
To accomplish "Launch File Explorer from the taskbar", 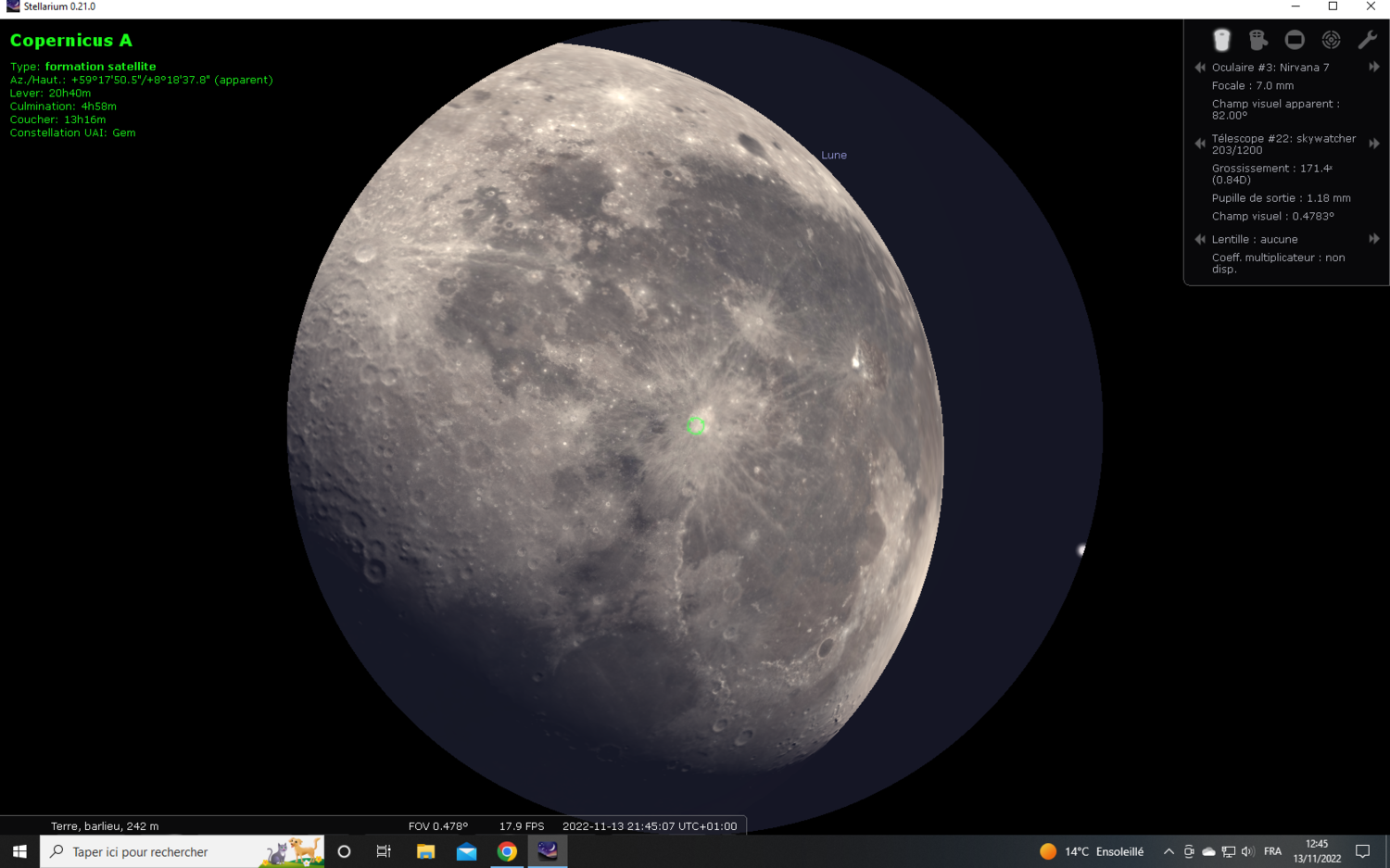I will tap(425, 850).
